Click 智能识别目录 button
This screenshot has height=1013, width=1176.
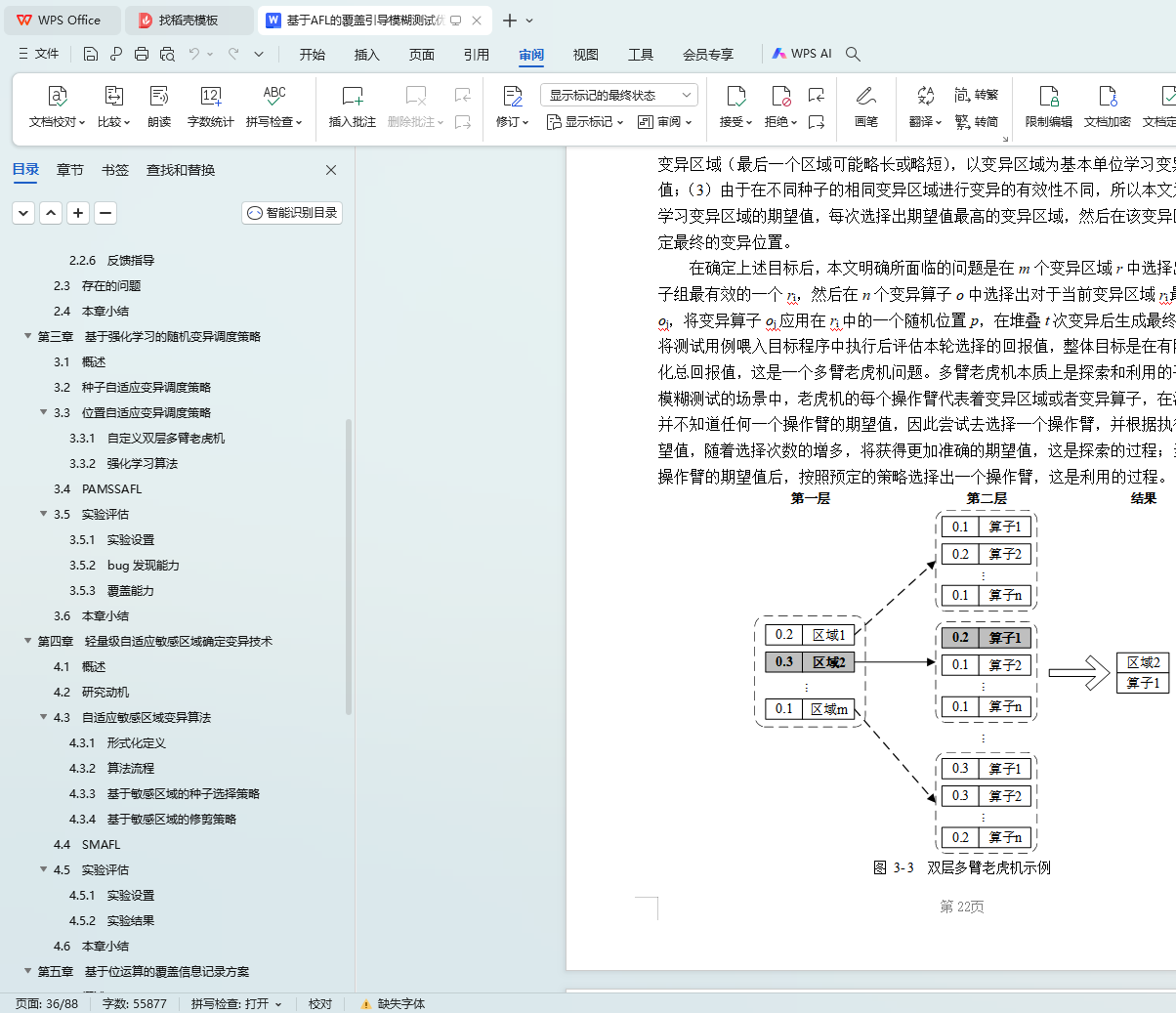(292, 212)
